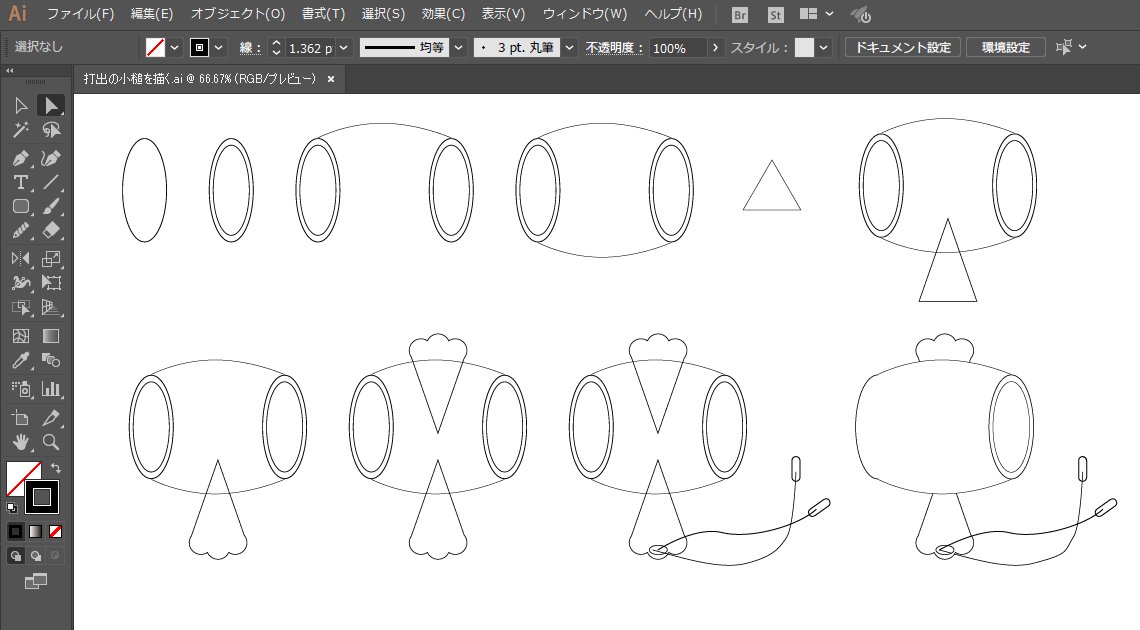Image resolution: width=1140 pixels, height=630 pixels.
Task: Set paint mode to Gradient
Action: pyautogui.click(x=36, y=532)
